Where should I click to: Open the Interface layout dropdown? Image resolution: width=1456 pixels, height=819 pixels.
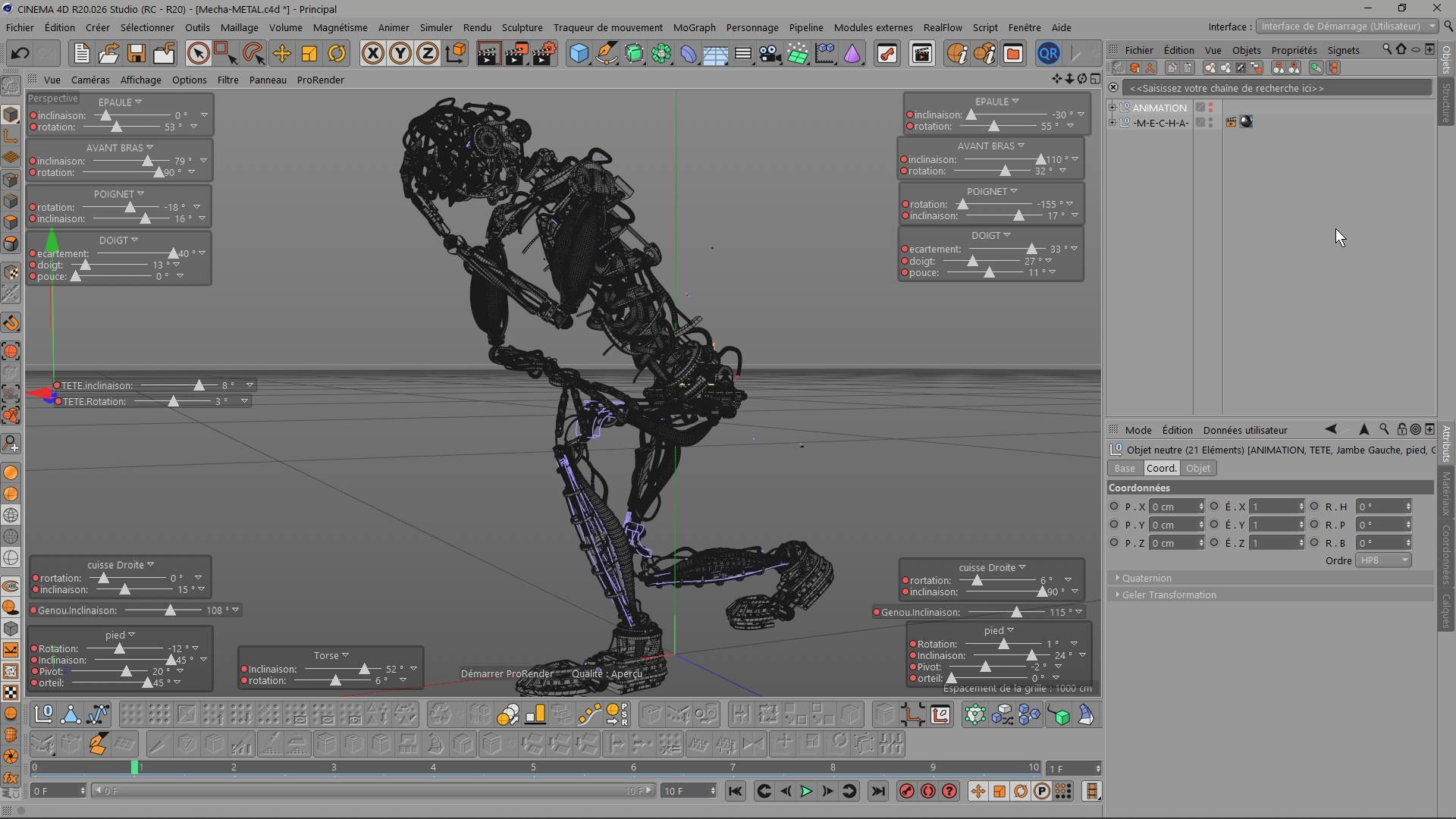coord(1347,27)
